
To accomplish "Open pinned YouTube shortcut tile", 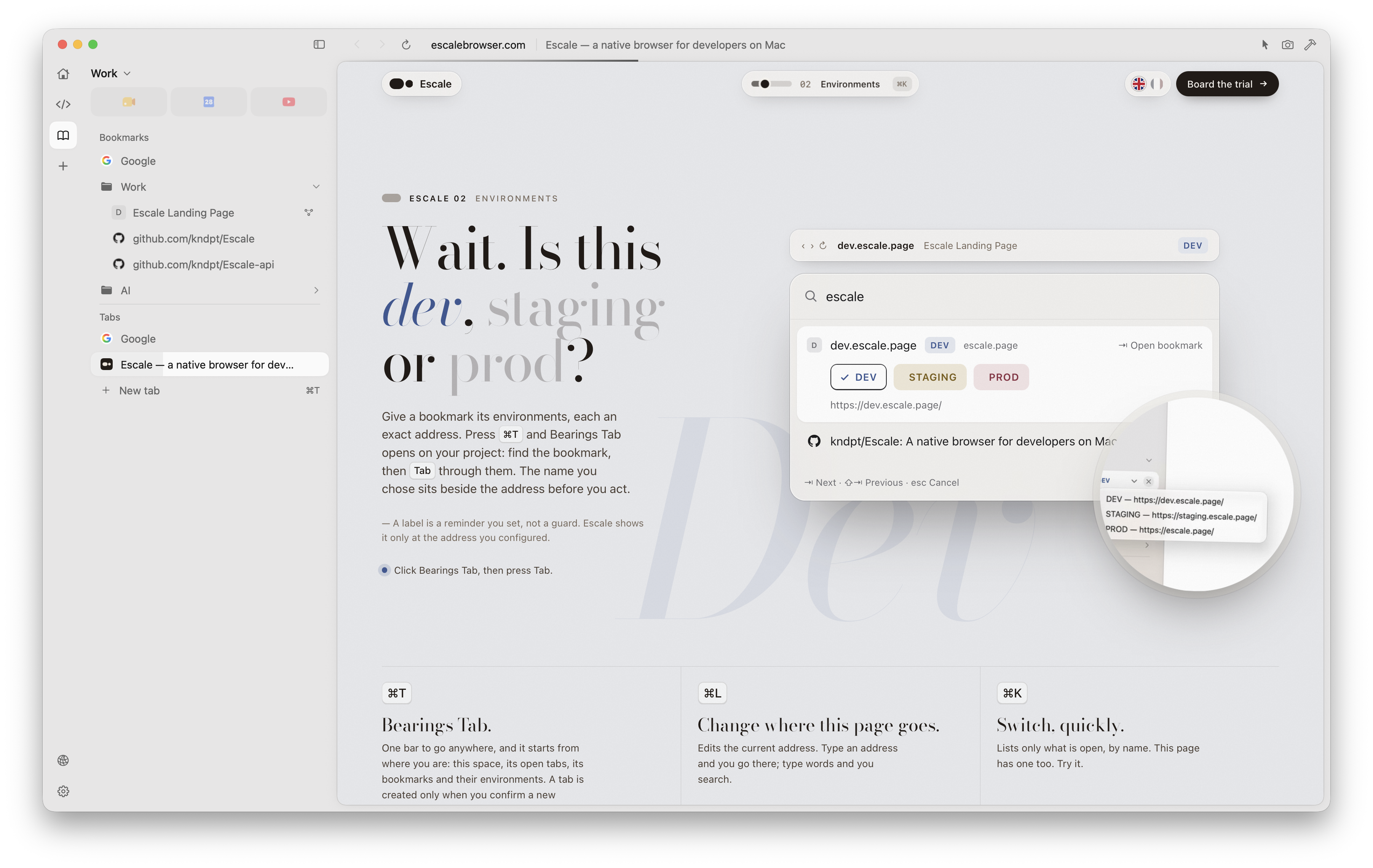I will 289,102.
